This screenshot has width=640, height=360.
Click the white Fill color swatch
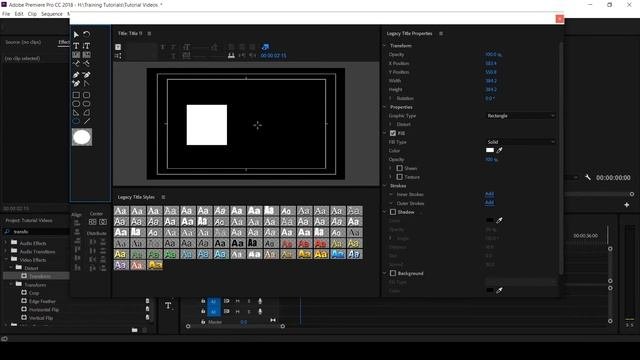490,150
